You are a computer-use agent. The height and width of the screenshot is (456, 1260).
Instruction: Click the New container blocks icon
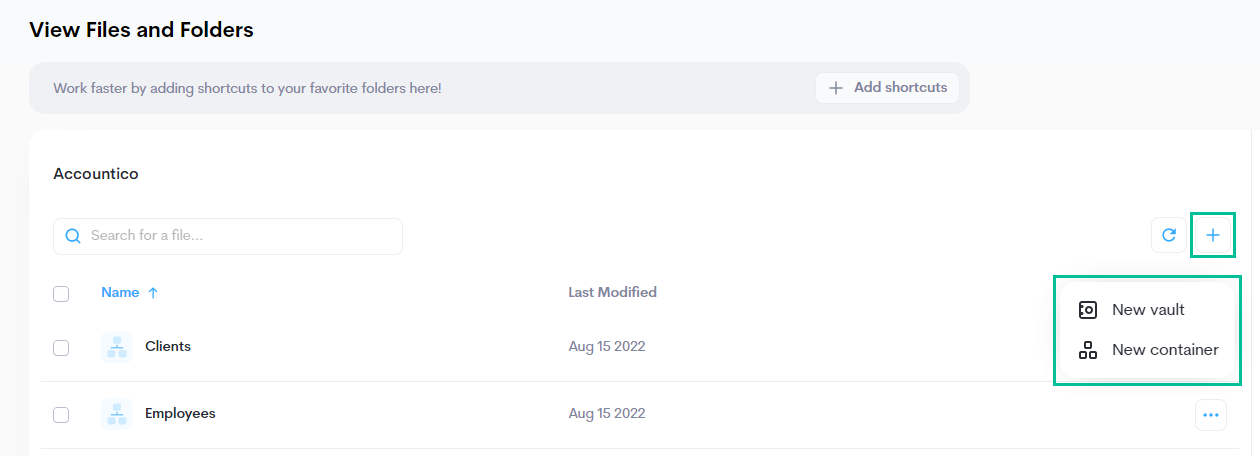click(1088, 351)
